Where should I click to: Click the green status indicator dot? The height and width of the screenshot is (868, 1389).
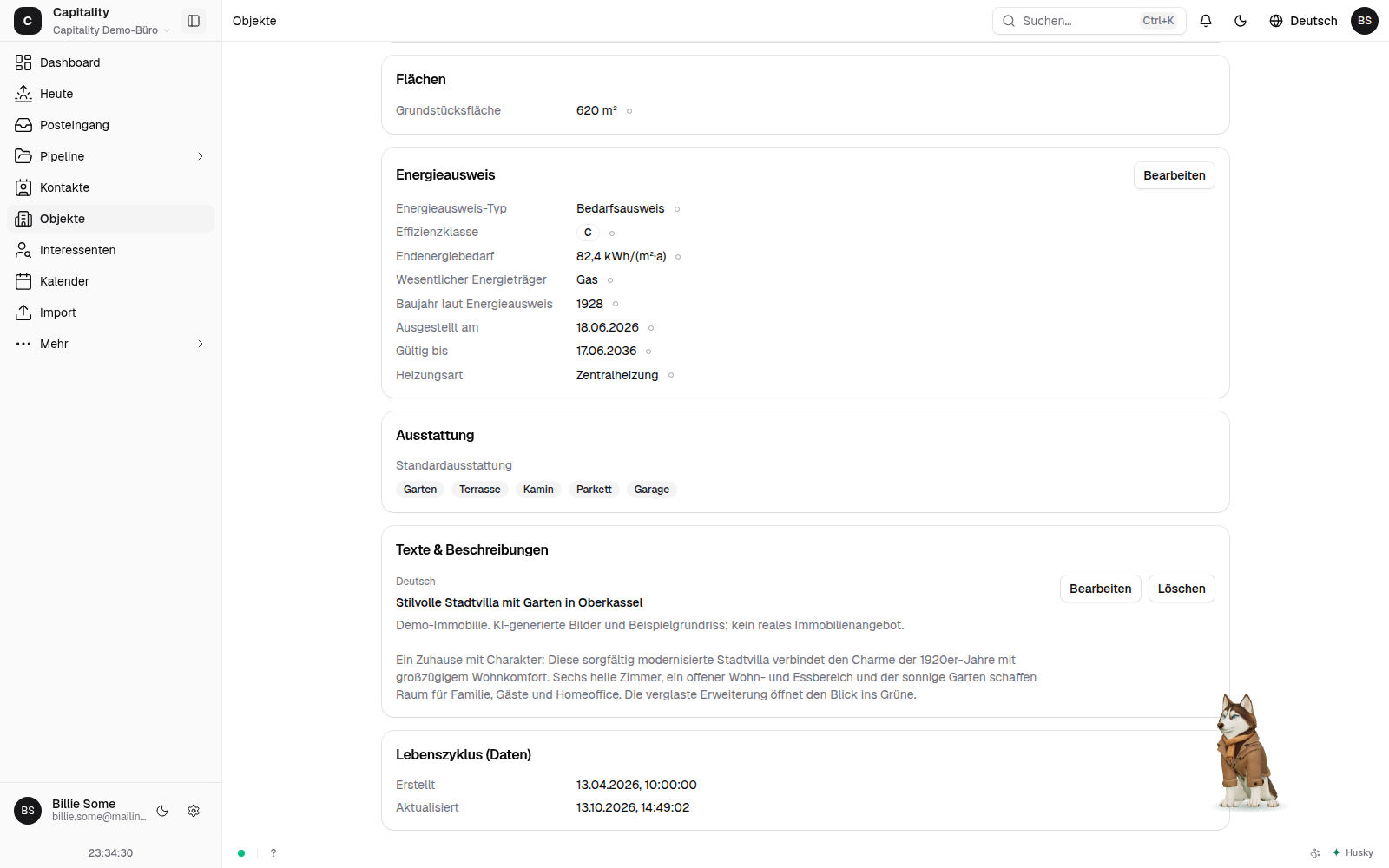click(241, 853)
